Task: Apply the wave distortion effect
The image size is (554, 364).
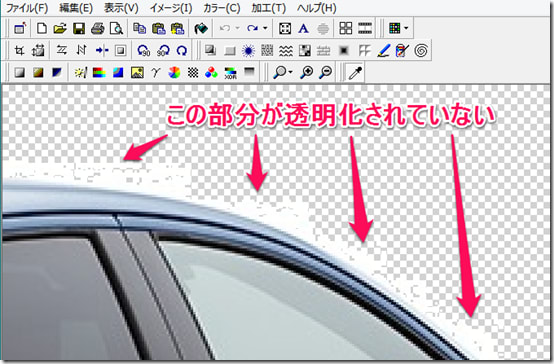Action: click(286, 51)
